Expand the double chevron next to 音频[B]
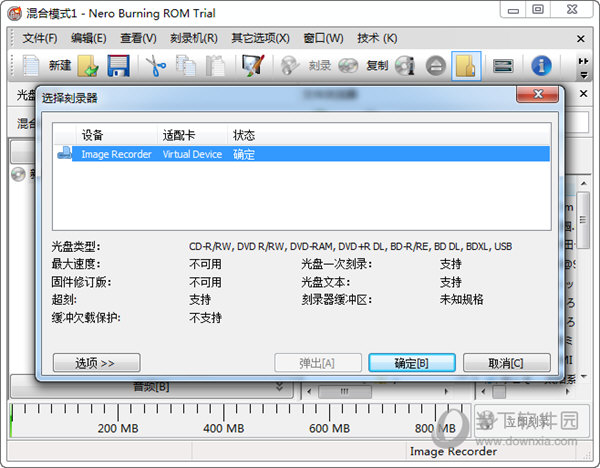Image resolution: width=600 pixels, height=468 pixels. [280, 386]
